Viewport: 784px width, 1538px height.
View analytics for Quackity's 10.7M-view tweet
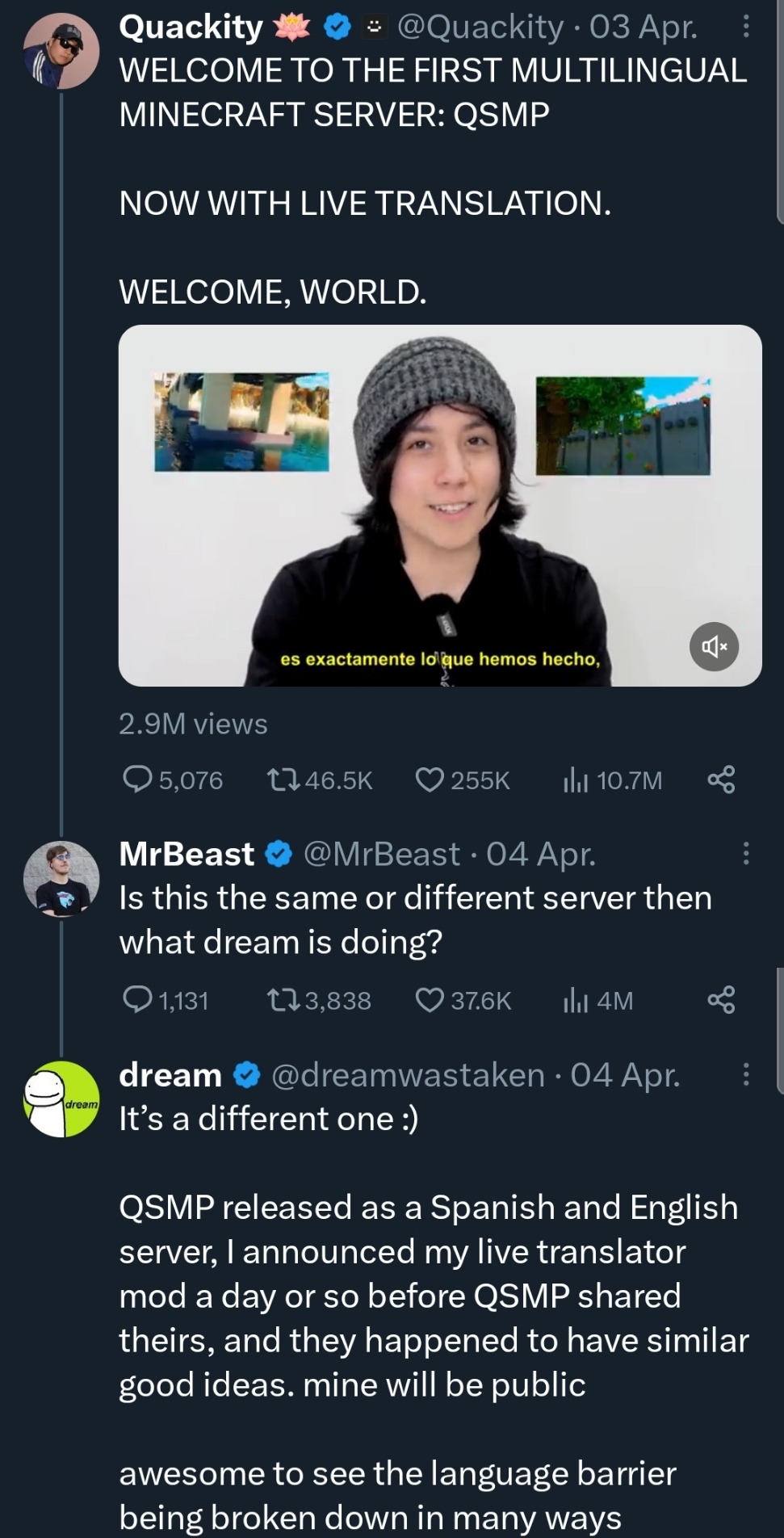click(575, 780)
